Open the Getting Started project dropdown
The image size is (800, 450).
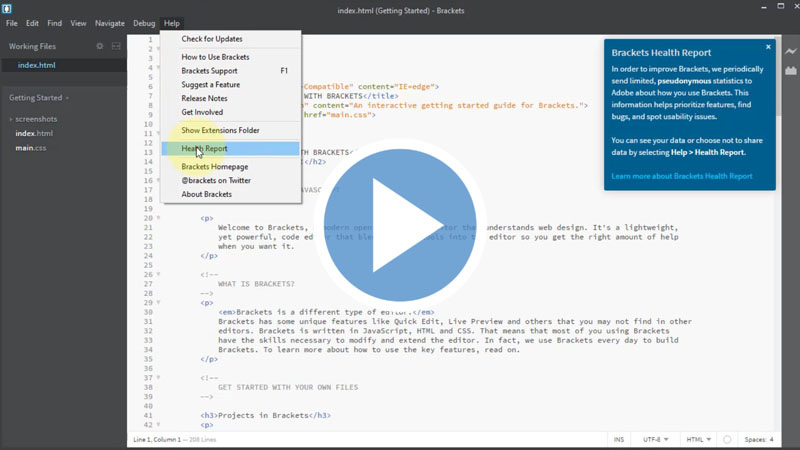click(x=39, y=98)
